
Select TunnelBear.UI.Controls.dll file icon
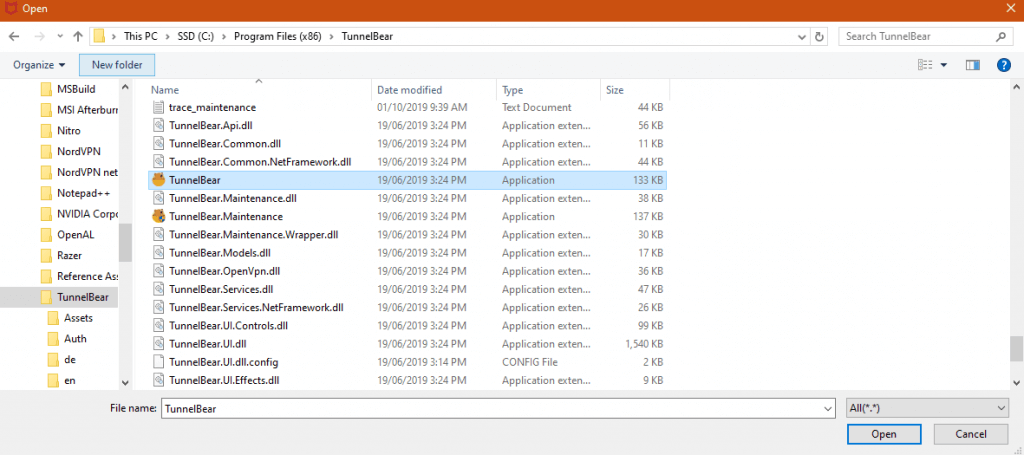[x=158, y=325]
